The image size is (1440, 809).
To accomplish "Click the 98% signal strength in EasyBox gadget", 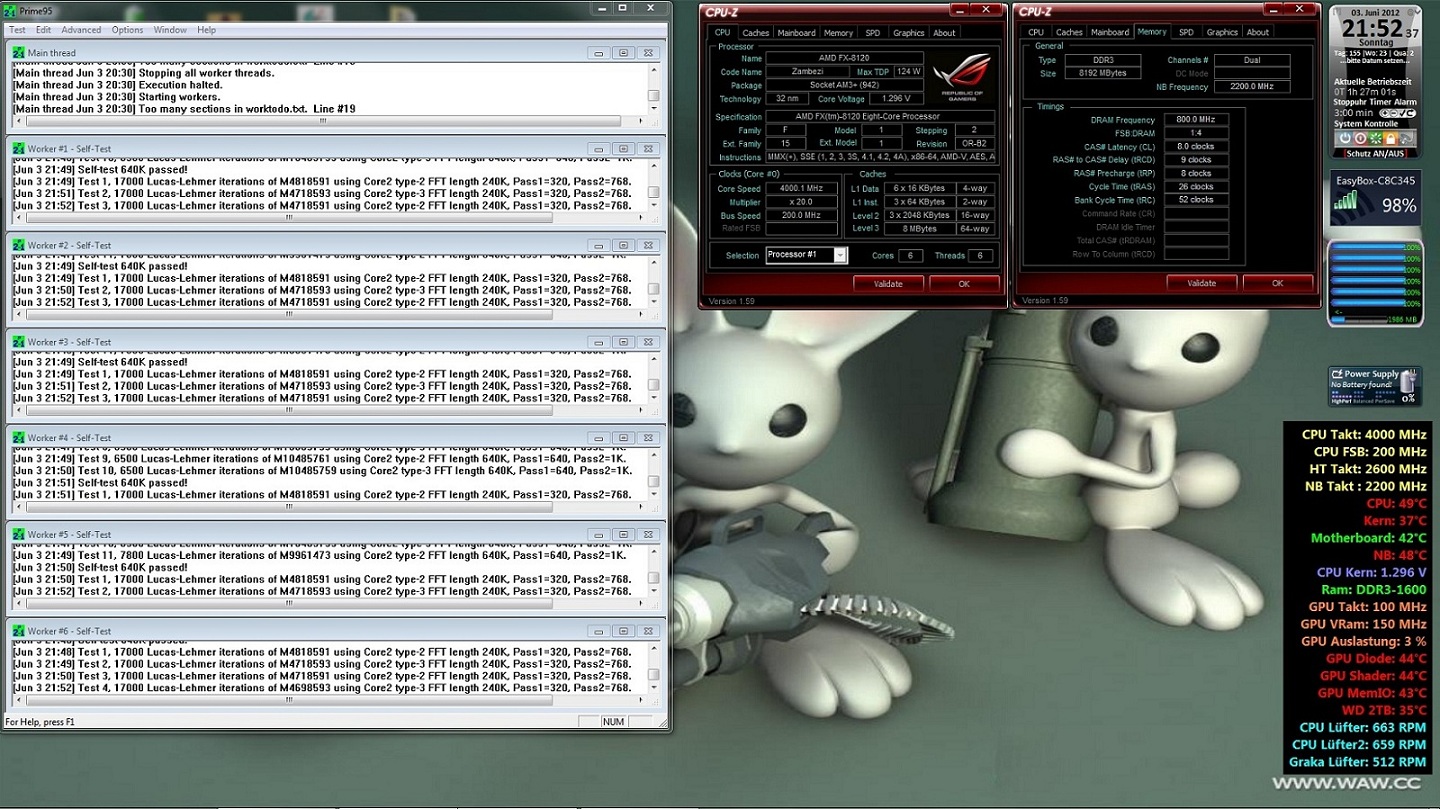I will coord(1398,206).
